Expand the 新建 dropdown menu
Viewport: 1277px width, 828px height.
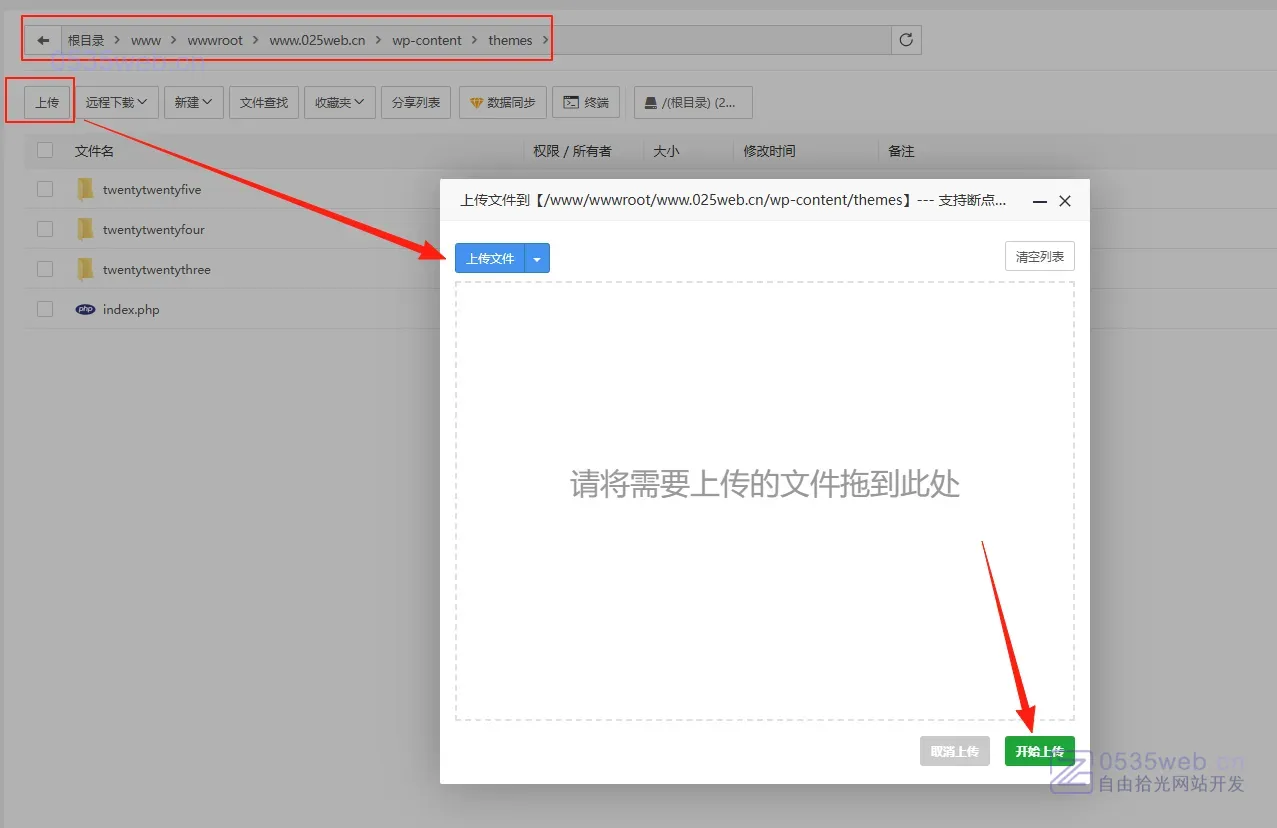coord(193,102)
